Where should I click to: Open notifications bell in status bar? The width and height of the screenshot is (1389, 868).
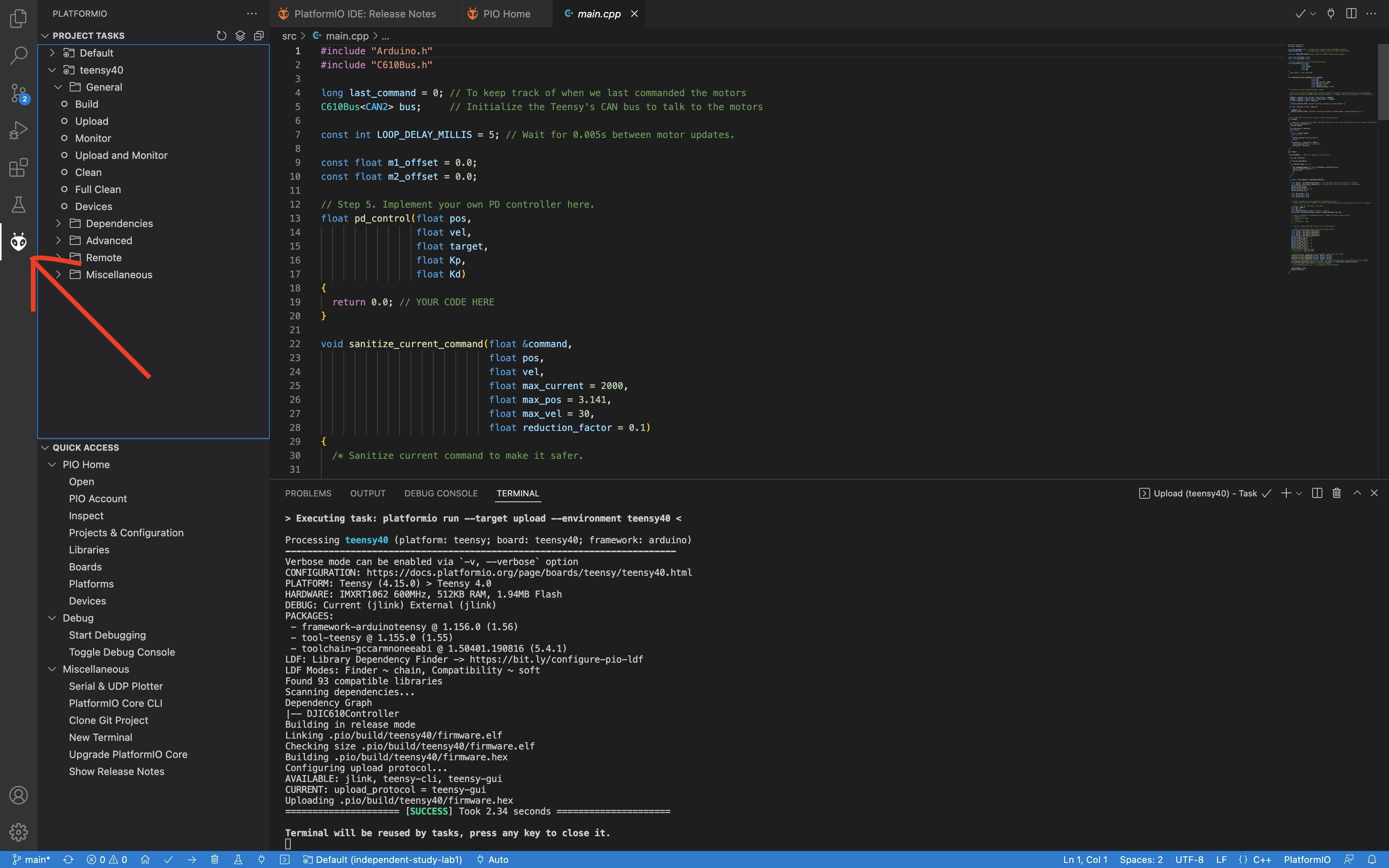pos(1372,859)
